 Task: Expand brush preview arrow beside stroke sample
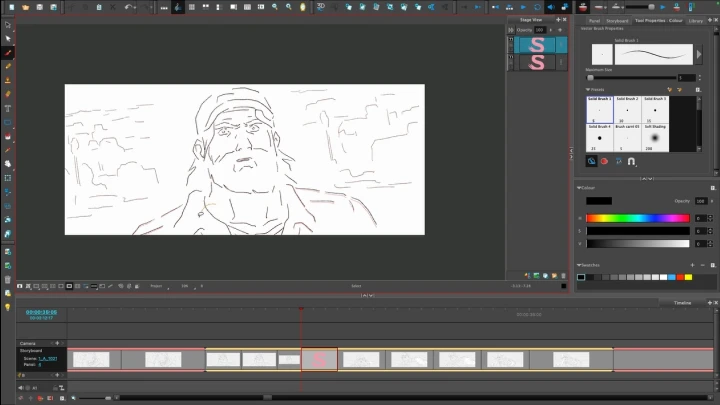click(x=699, y=55)
